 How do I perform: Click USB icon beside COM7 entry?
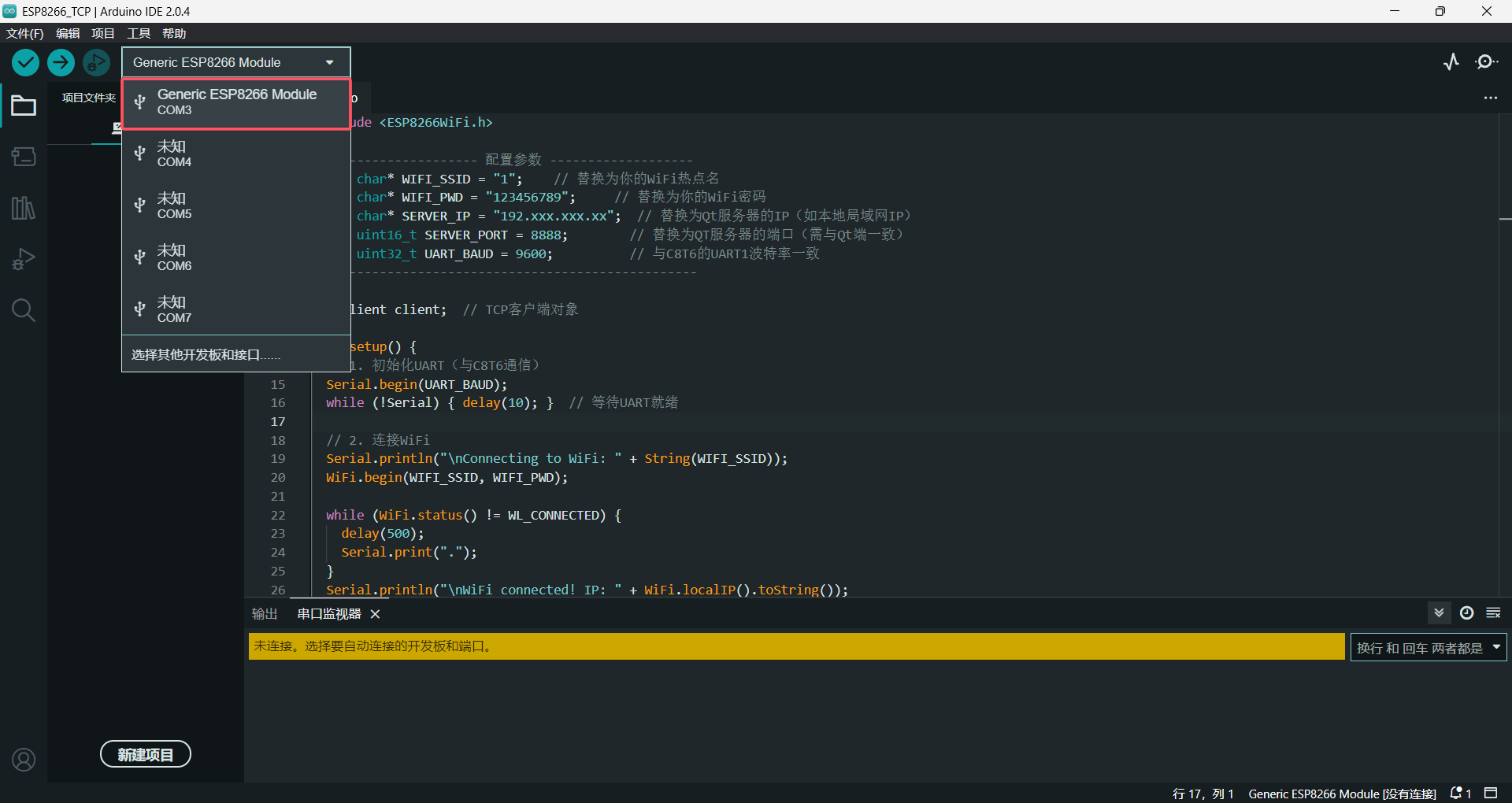pos(139,309)
